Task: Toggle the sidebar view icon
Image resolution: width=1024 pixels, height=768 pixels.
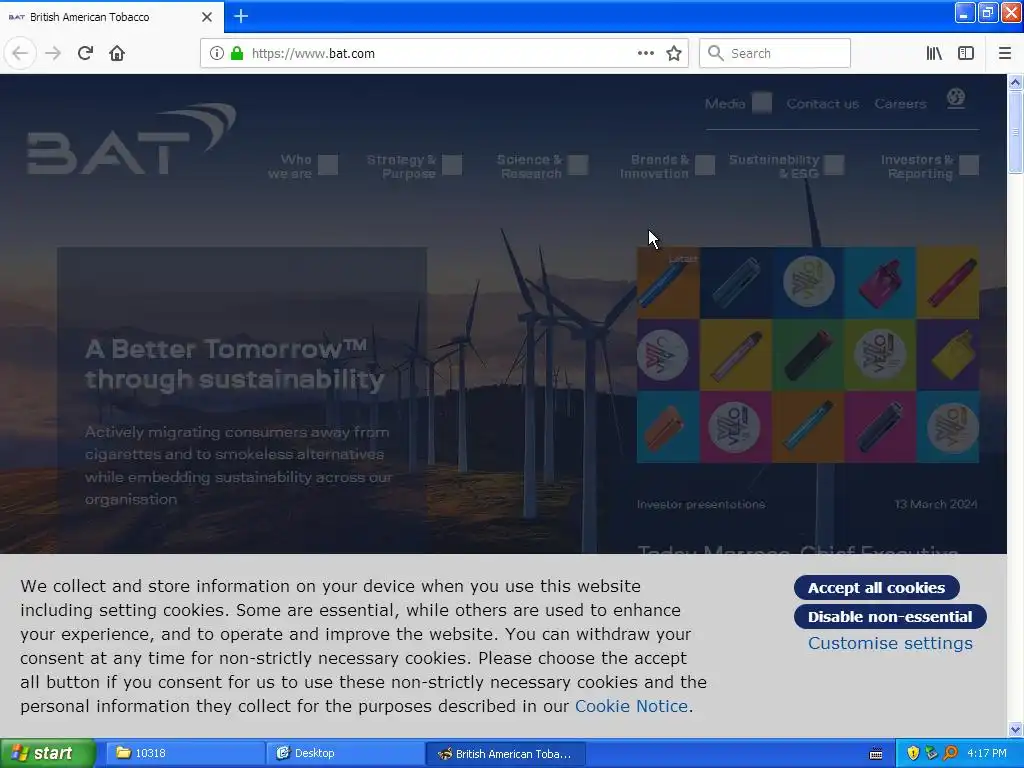Action: (966, 53)
